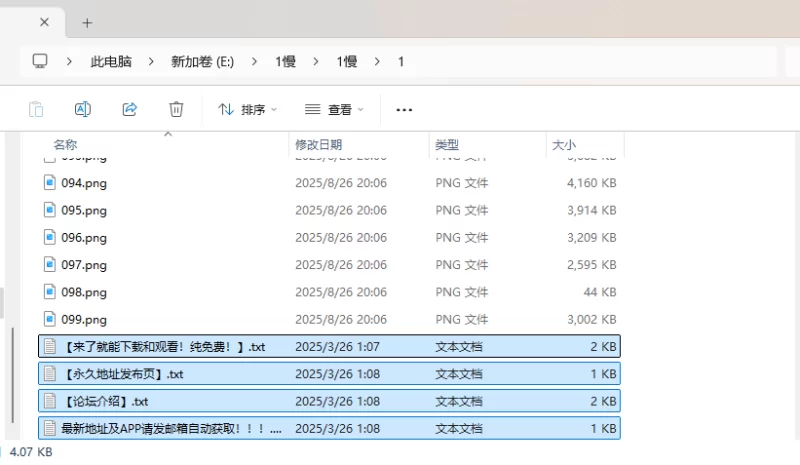The height and width of the screenshot is (465, 800).
Task: Click the 095.png file icon
Action: coord(49,210)
